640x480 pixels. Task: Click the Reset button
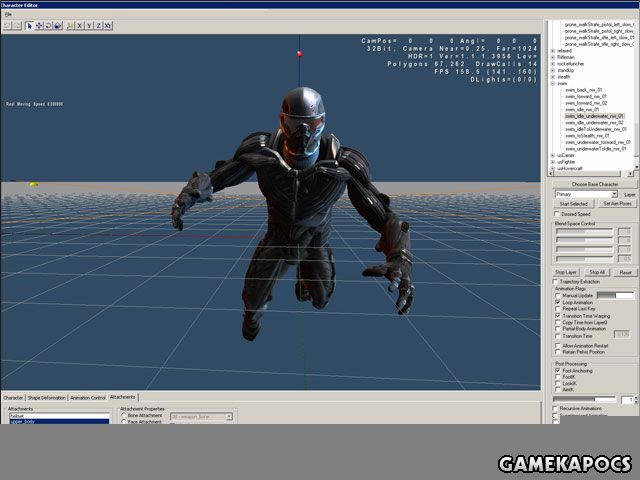625,272
